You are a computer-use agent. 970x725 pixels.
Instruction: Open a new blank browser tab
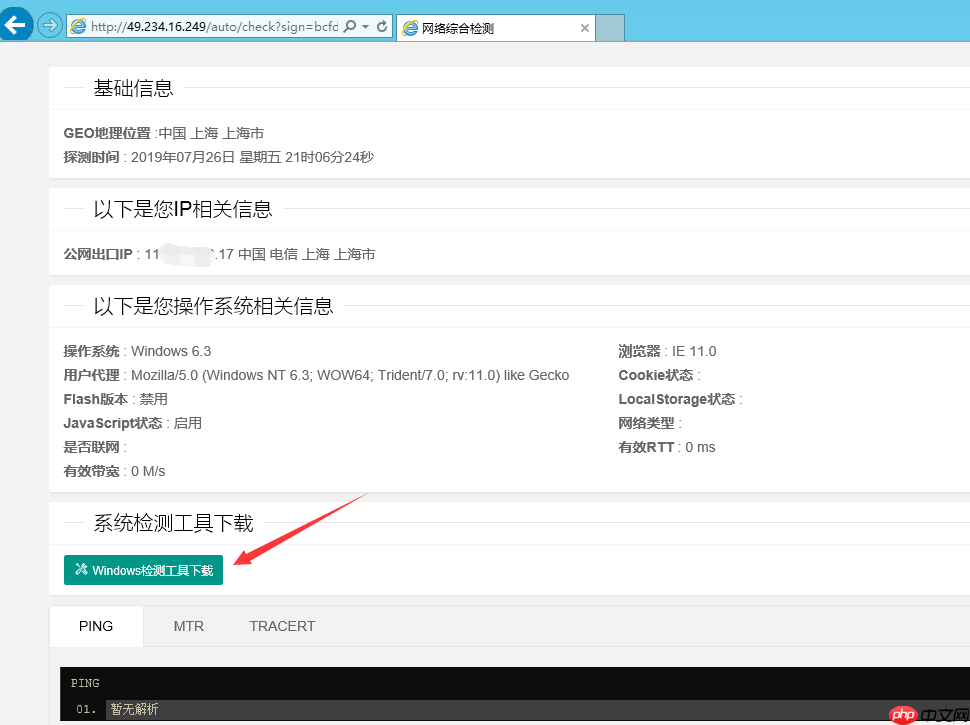pos(610,28)
